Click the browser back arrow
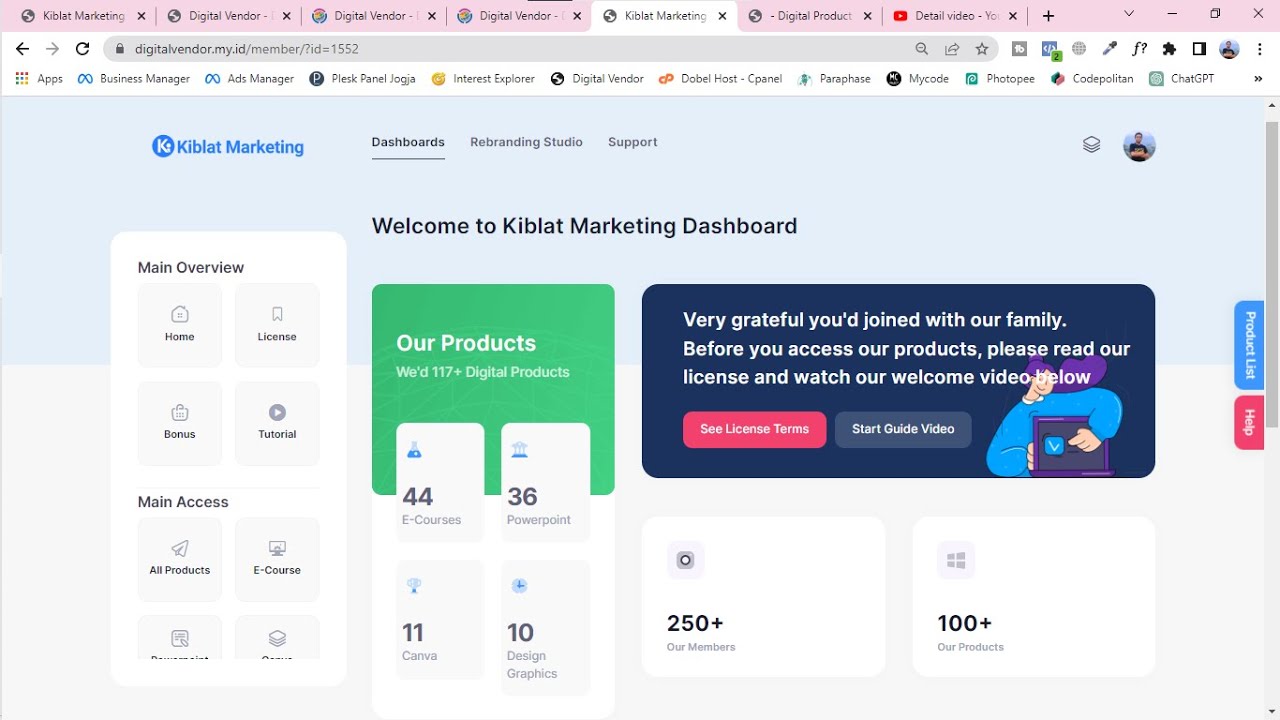Viewport: 1280px width, 720px height. (22, 48)
